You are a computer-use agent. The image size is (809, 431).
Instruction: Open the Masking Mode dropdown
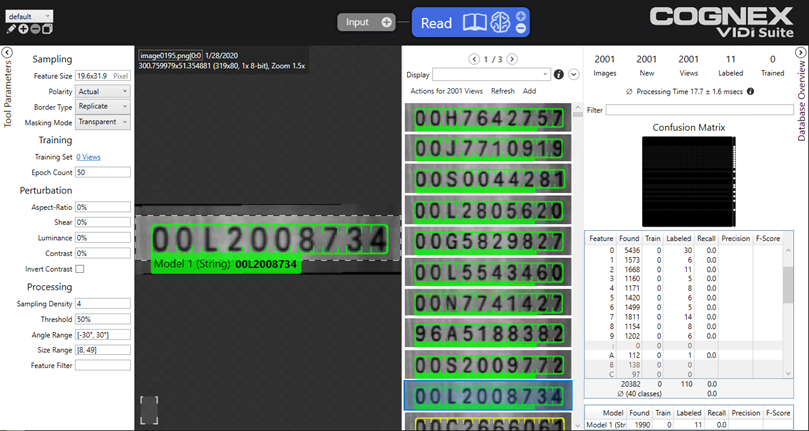coord(103,122)
